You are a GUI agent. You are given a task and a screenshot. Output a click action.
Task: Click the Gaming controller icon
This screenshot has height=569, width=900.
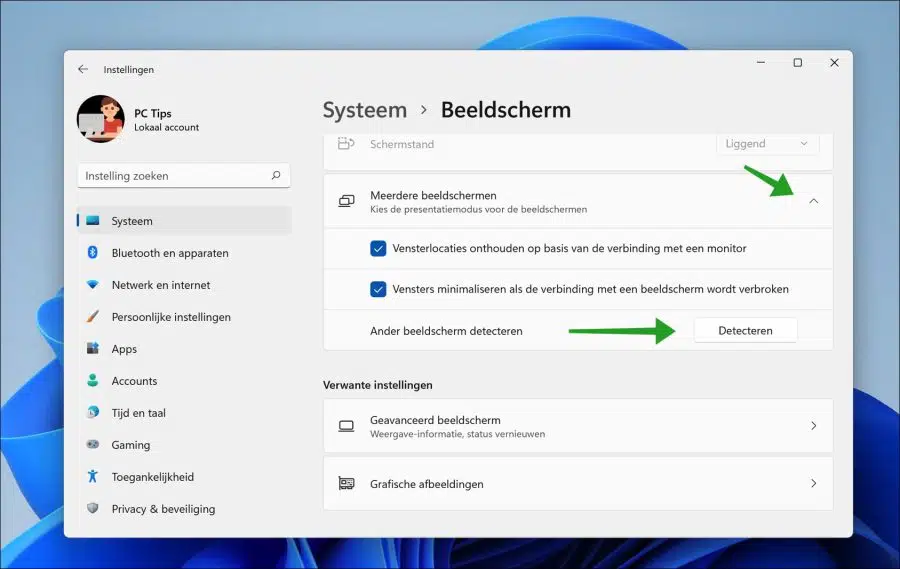92,444
